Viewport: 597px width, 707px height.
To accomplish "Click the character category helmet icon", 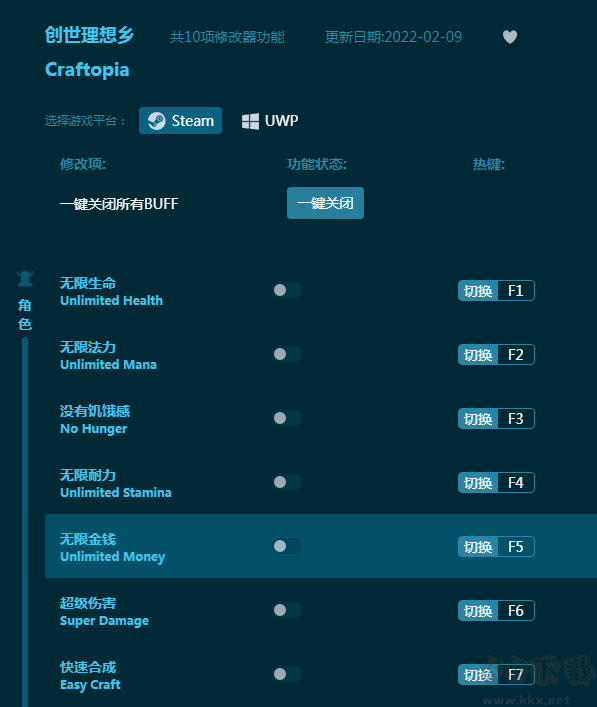I will [25, 279].
